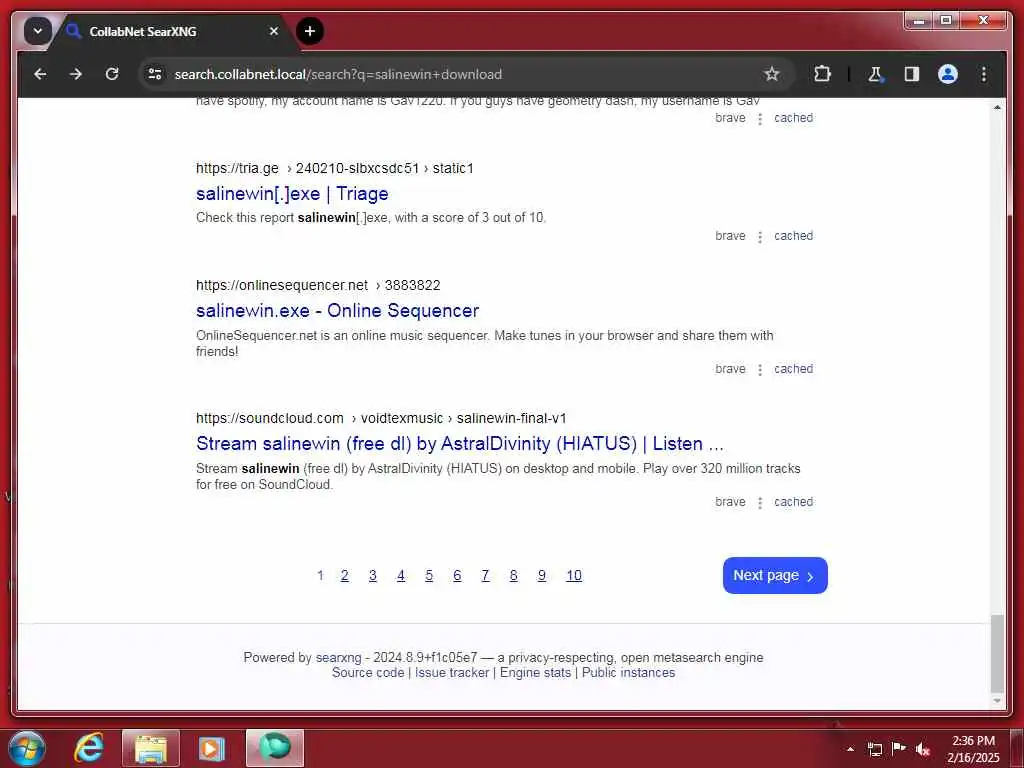Screen dimensions: 1024x768
Task: Open the tab search dropdown arrow
Action: (x=38, y=31)
